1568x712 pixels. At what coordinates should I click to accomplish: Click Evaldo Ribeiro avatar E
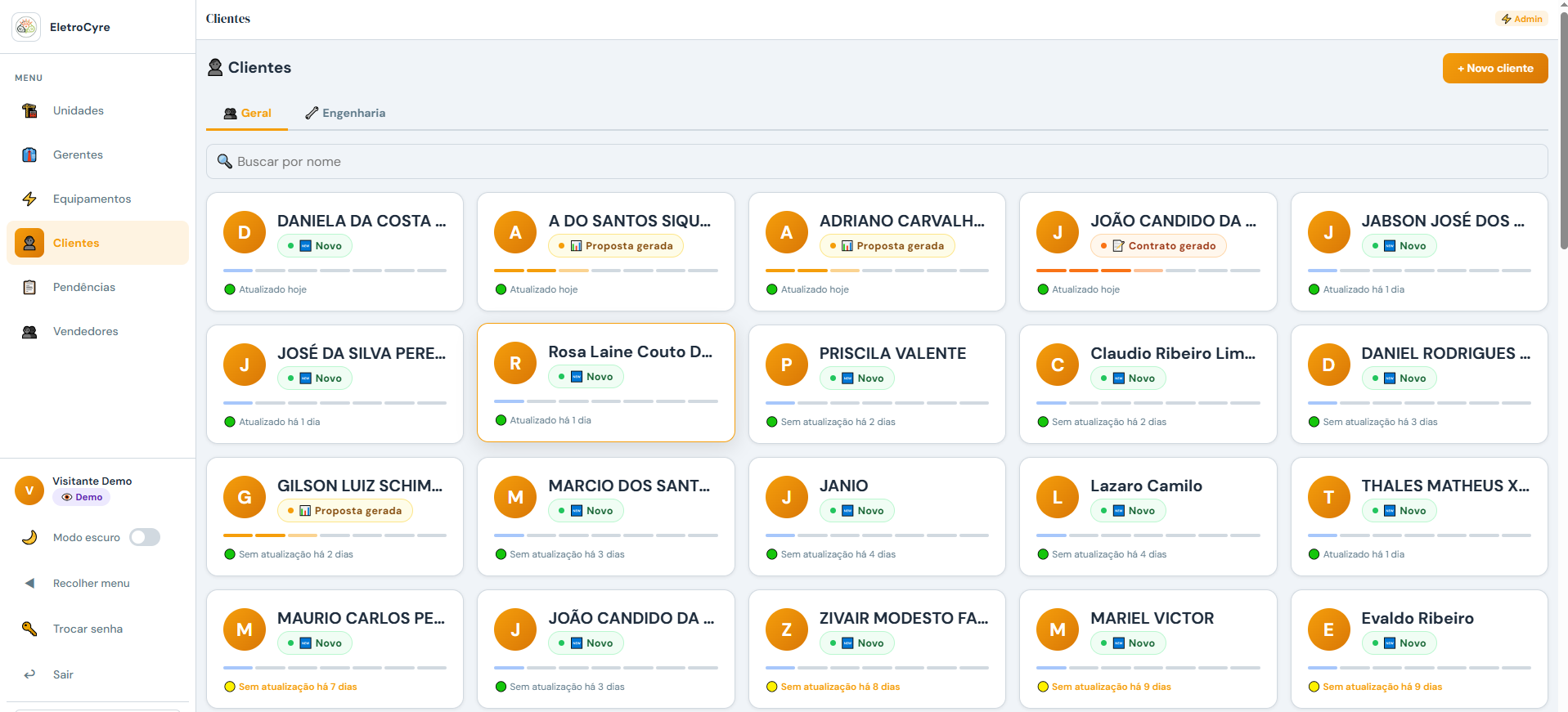1328,629
